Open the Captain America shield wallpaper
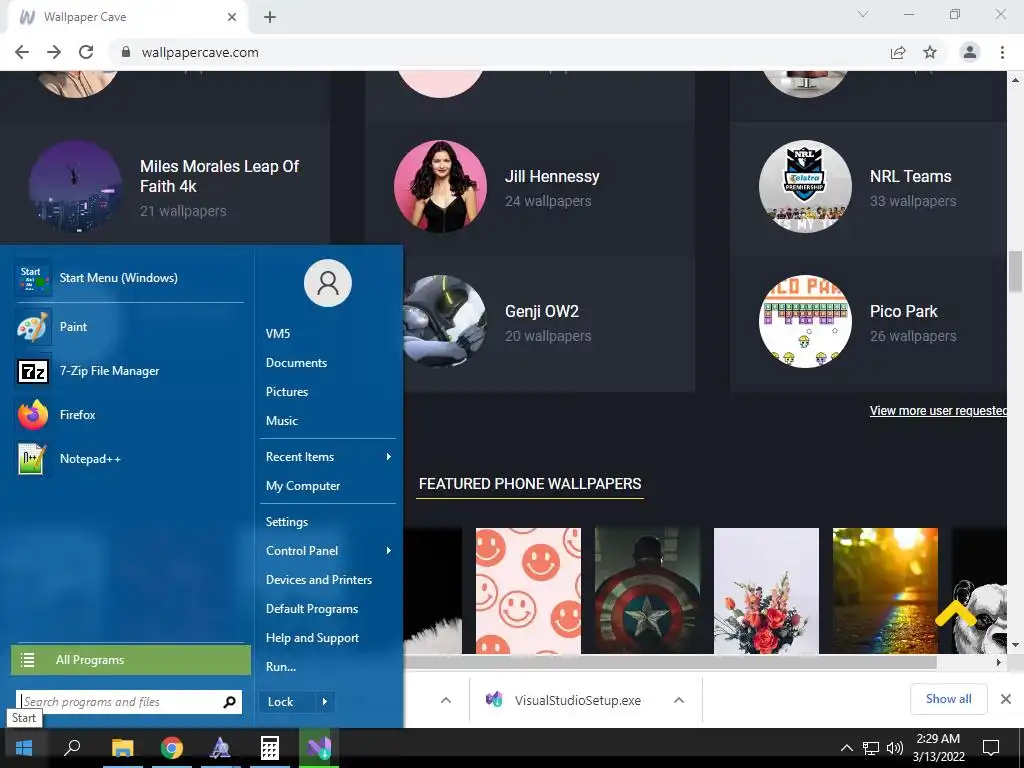 [x=647, y=591]
